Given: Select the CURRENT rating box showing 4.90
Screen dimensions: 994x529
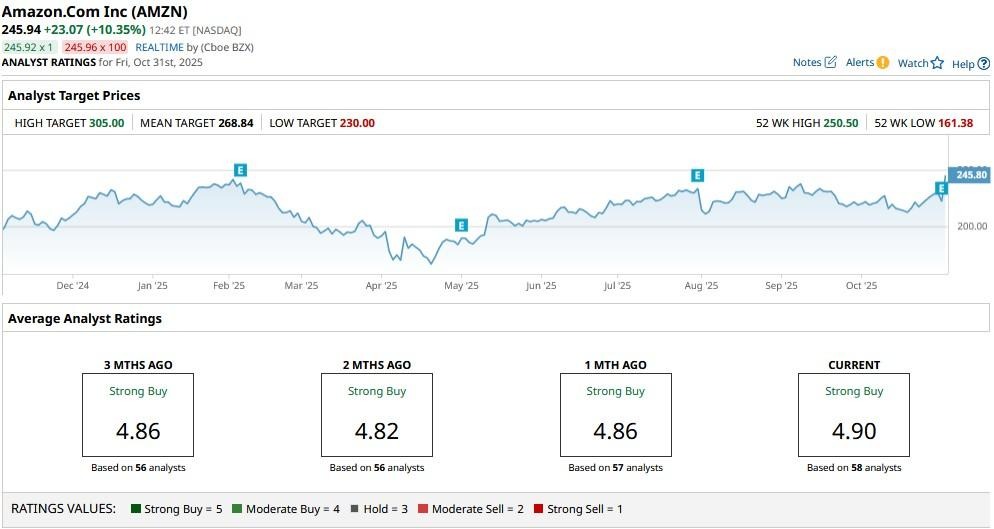Looking at the screenshot, I should (853, 414).
